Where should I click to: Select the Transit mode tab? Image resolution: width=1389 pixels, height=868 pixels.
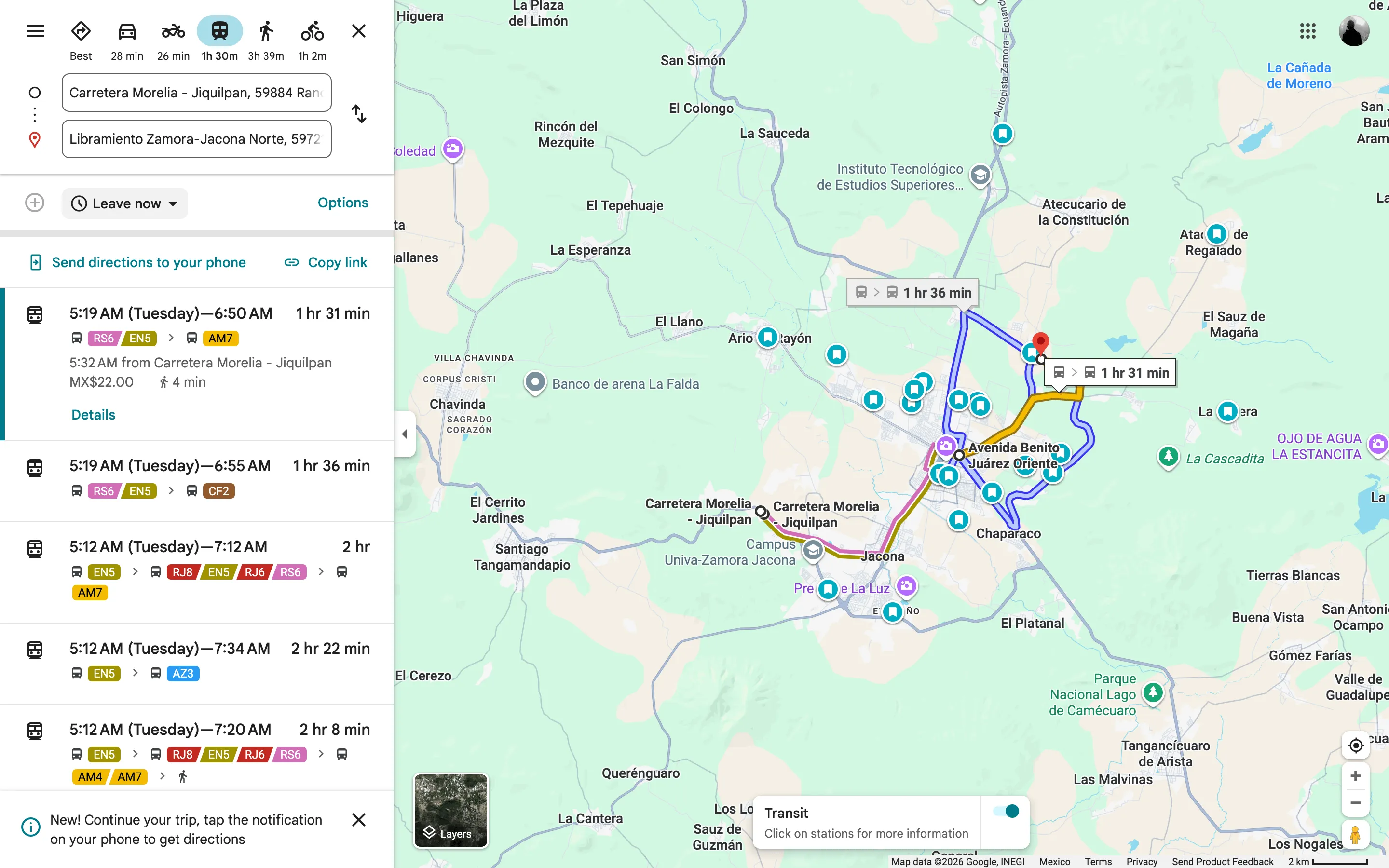(220, 39)
